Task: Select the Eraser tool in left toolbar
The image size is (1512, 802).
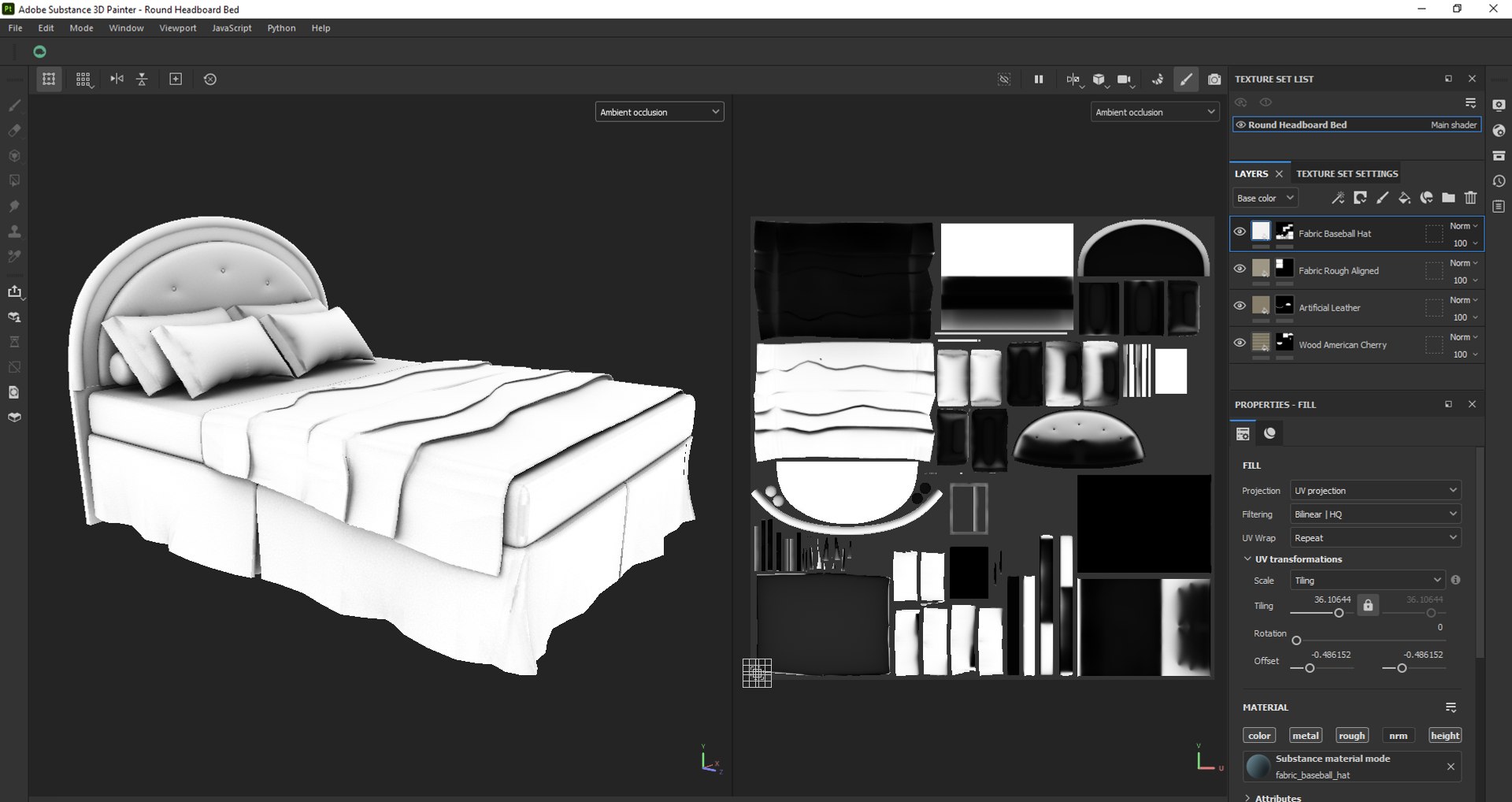Action: coord(14,130)
